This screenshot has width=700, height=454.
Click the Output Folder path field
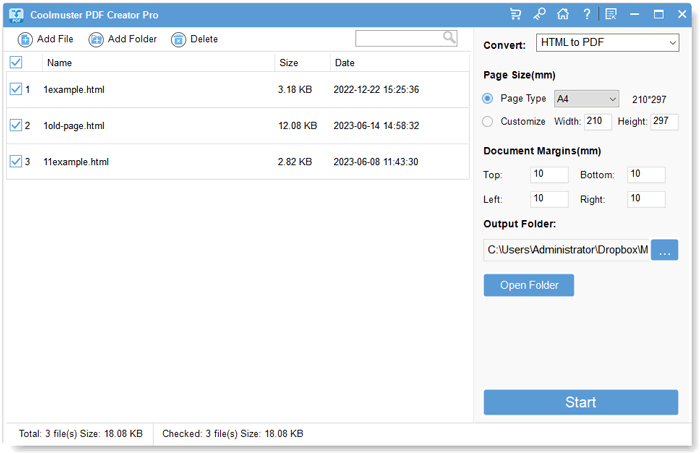click(567, 250)
